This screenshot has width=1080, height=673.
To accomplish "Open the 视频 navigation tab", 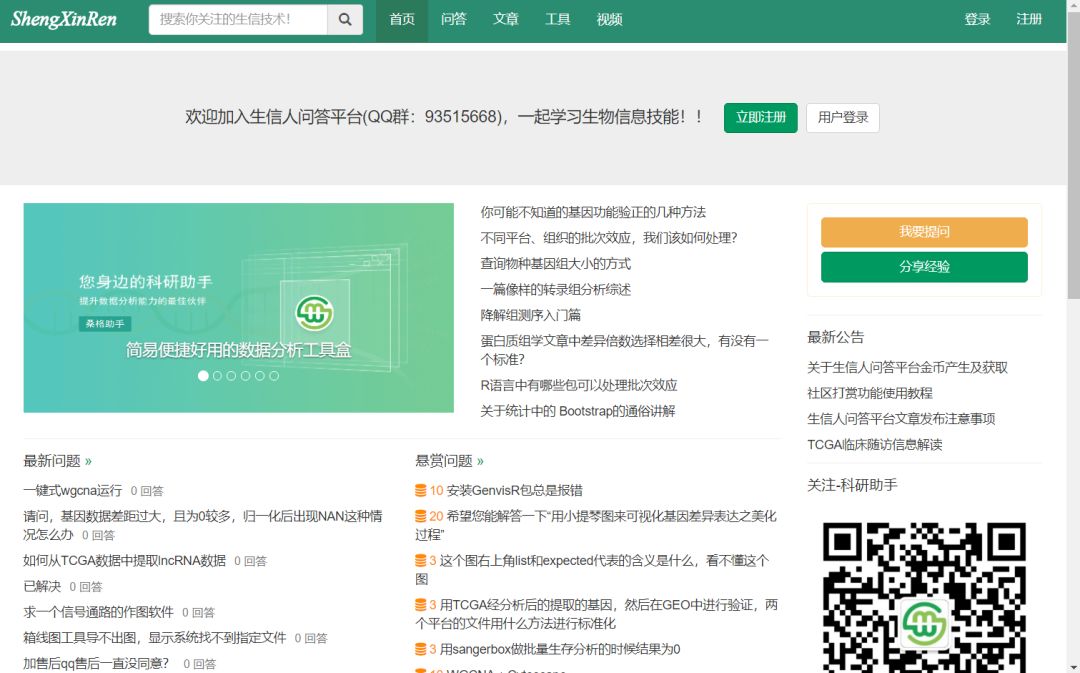I will pos(610,20).
